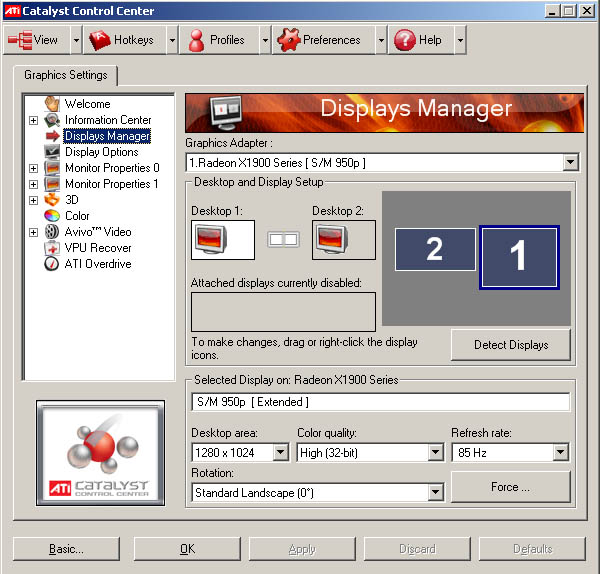Open the Color quality dropdown
600x574 pixels.
point(435,453)
